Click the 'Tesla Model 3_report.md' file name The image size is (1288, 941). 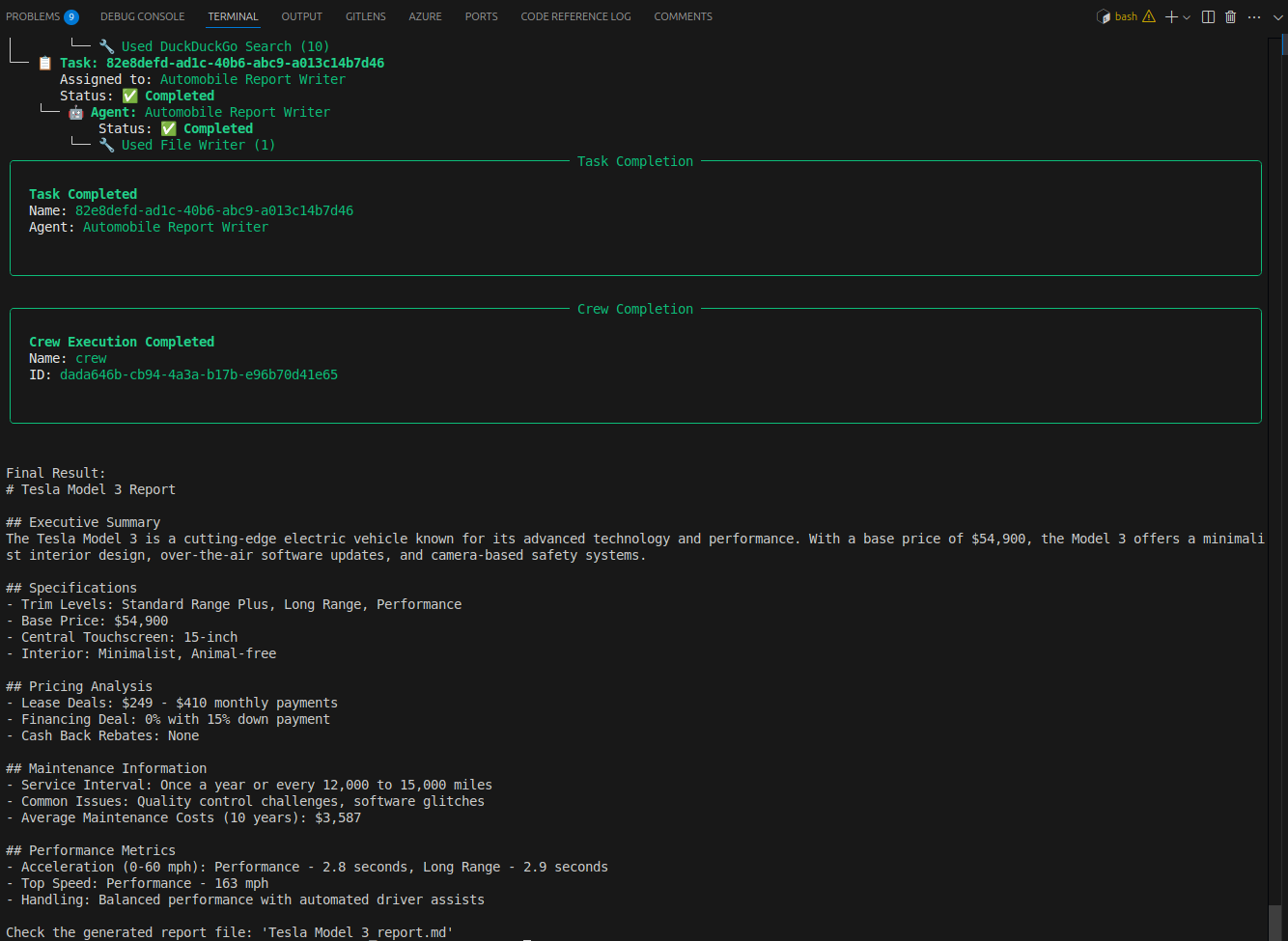[357, 932]
